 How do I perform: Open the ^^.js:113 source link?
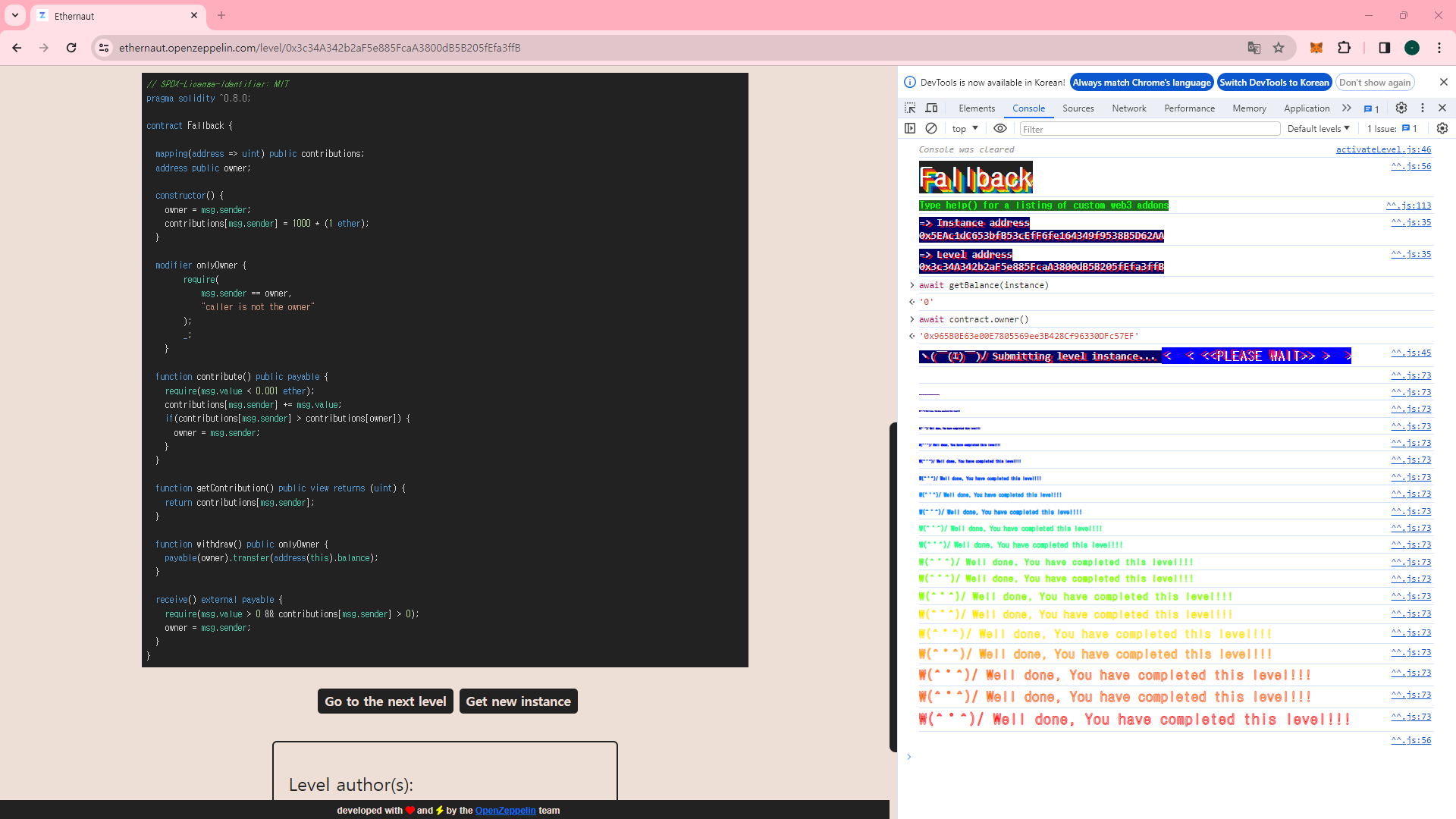click(1409, 206)
